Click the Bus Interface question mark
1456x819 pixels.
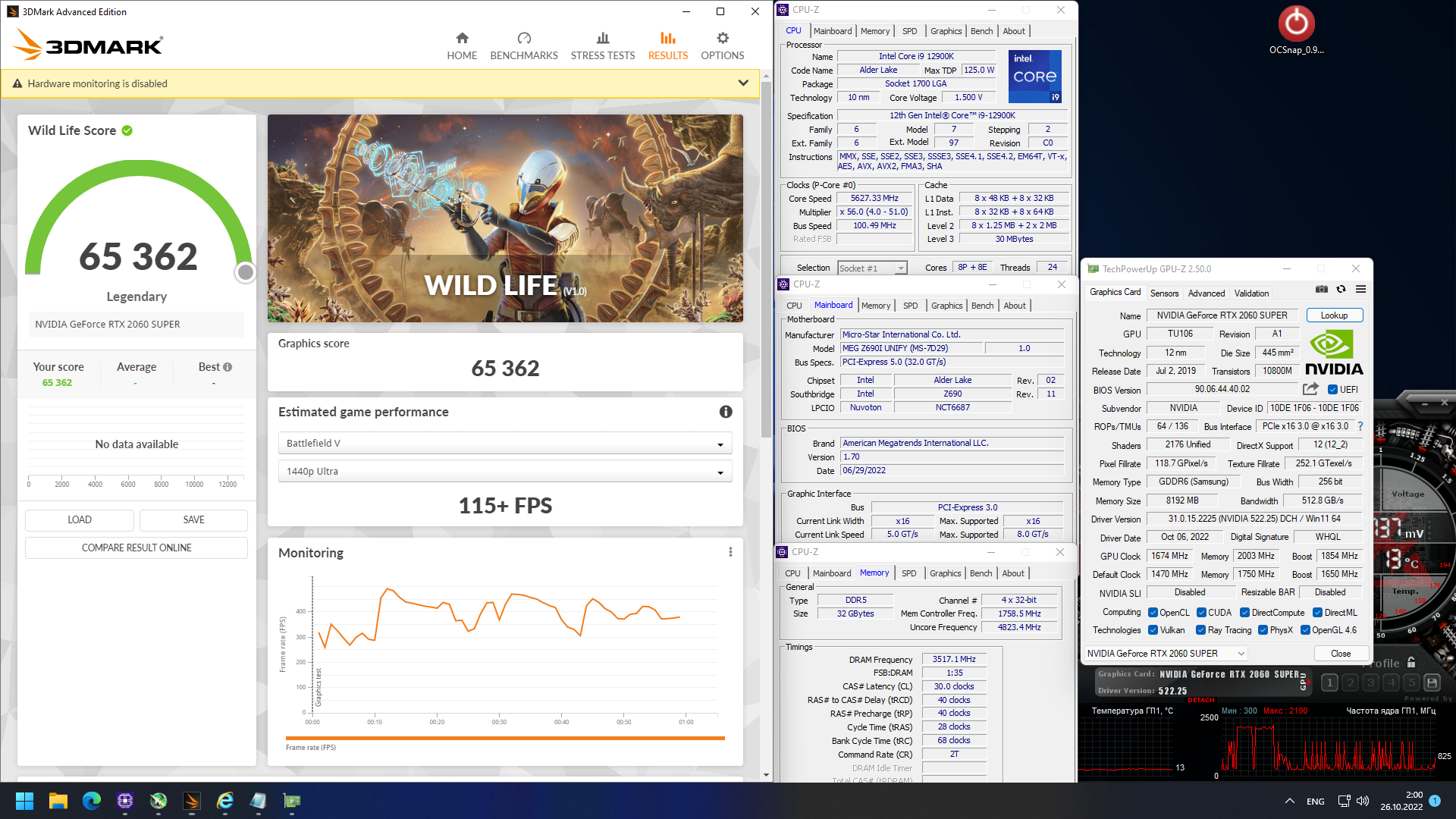tap(1360, 426)
